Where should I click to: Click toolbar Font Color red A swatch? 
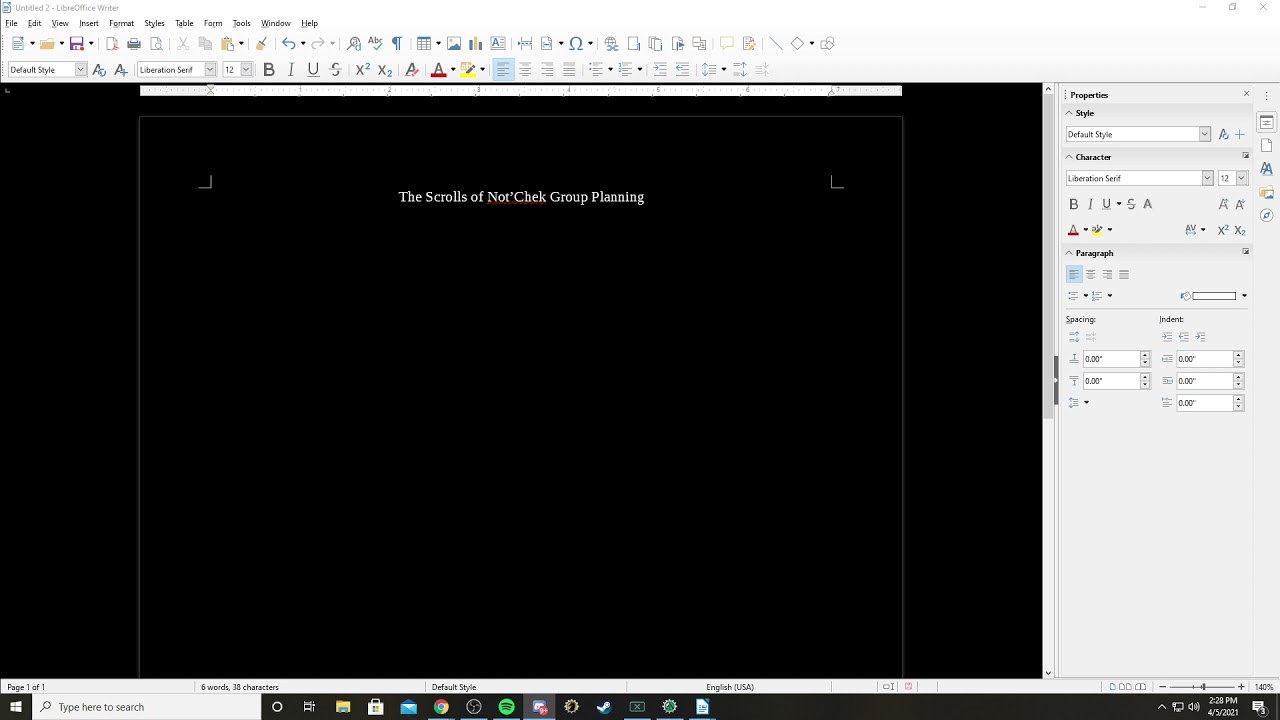pos(437,69)
